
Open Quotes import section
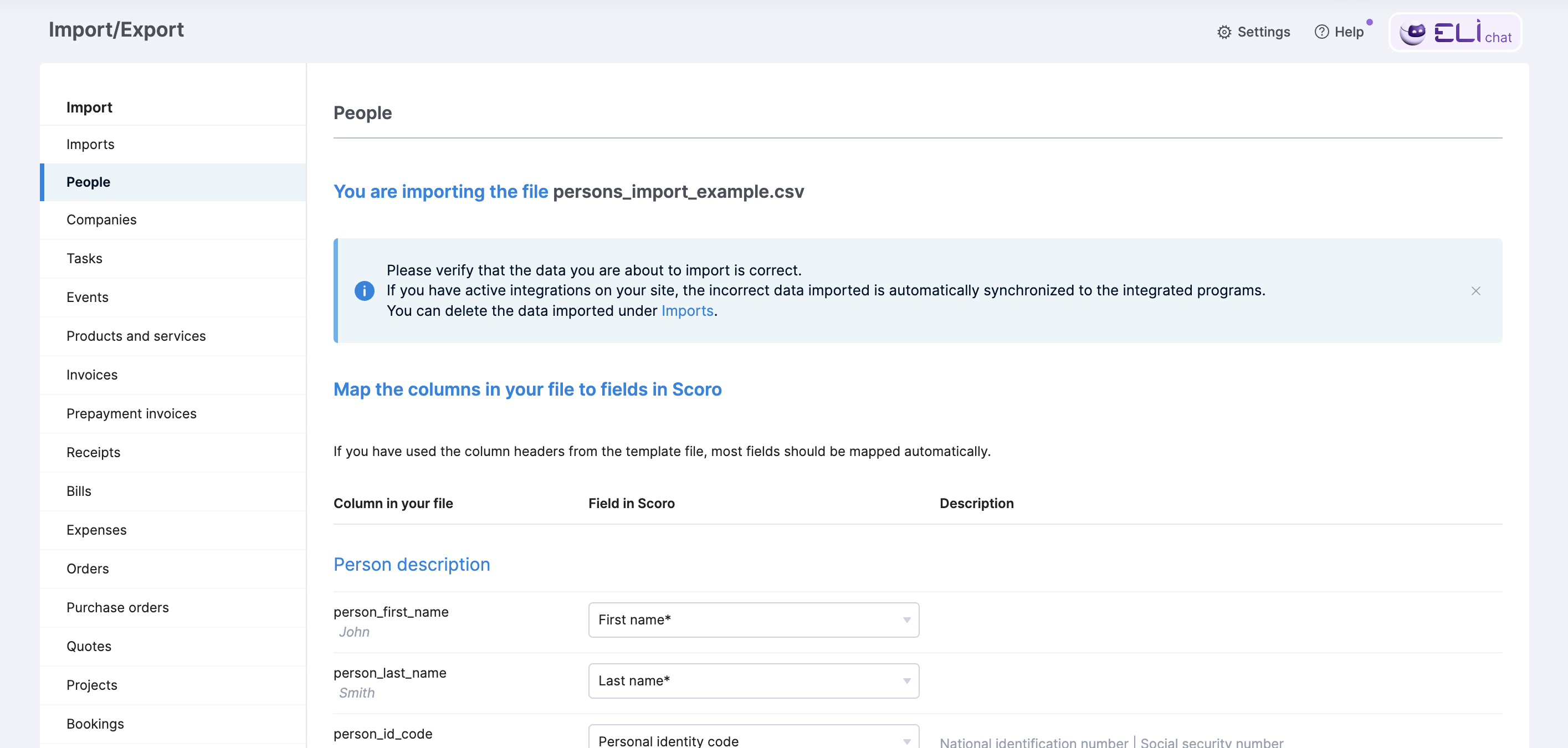click(x=173, y=647)
